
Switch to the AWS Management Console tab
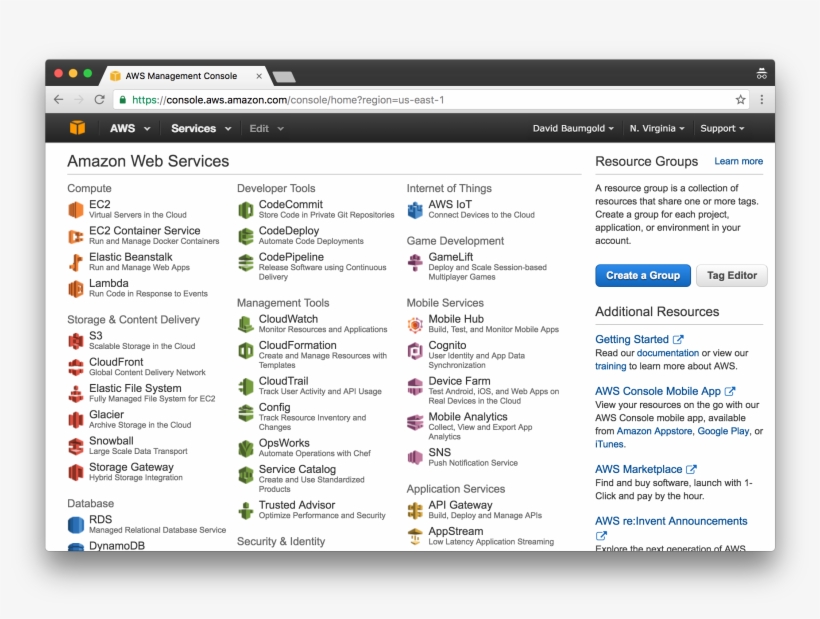click(182, 75)
